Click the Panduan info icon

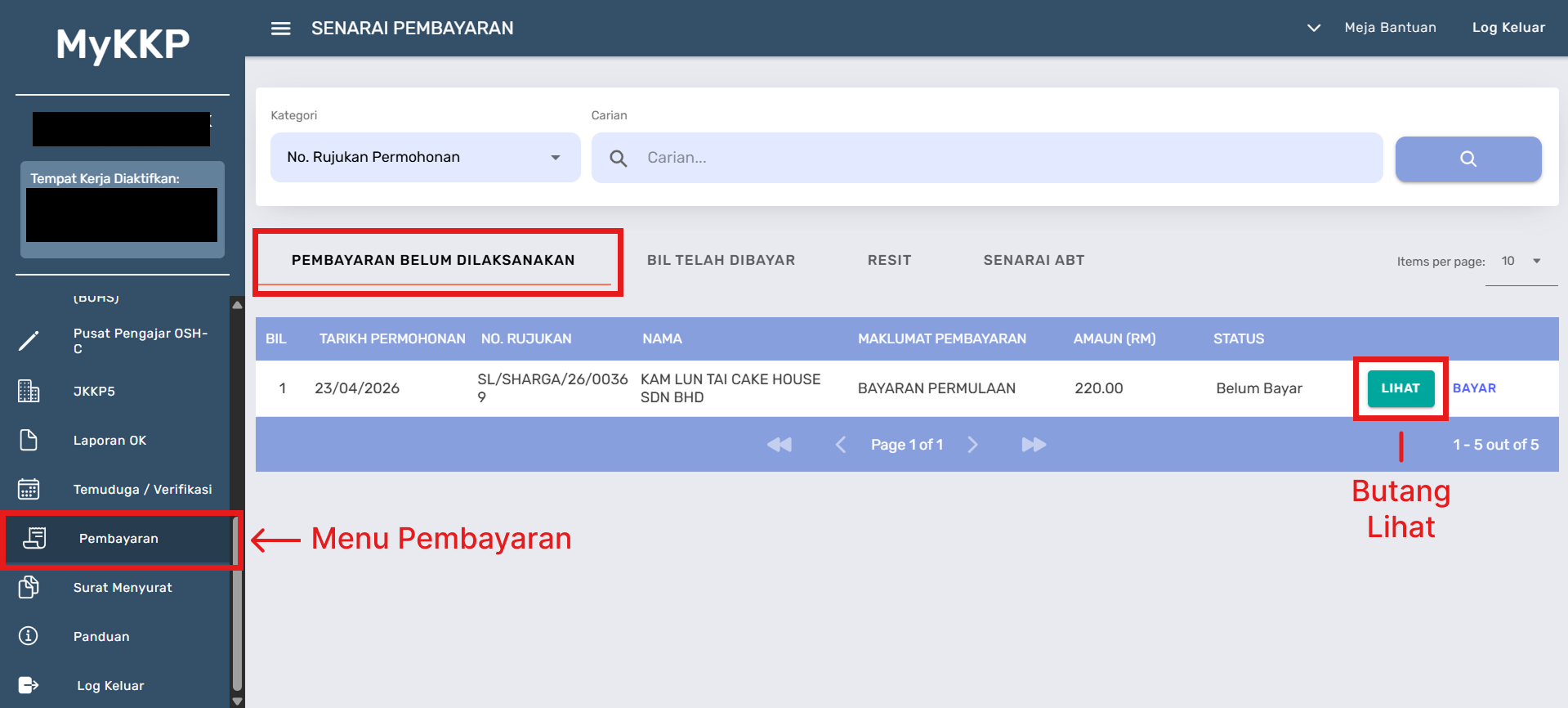click(x=29, y=636)
